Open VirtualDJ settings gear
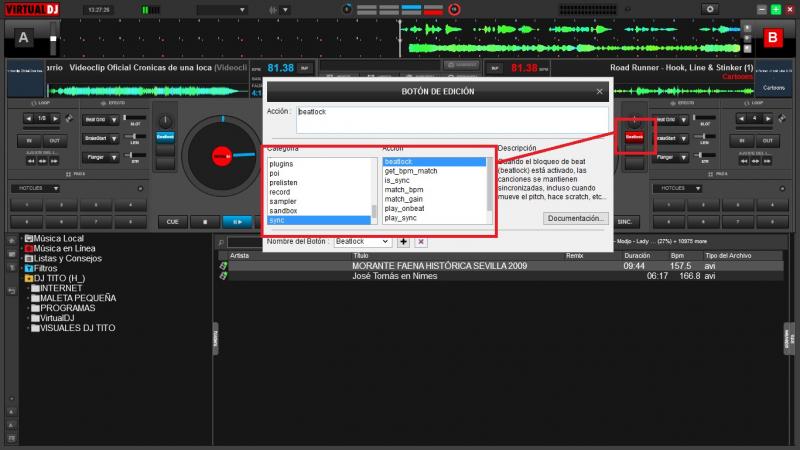This screenshot has height=450, width=800. coord(710,9)
